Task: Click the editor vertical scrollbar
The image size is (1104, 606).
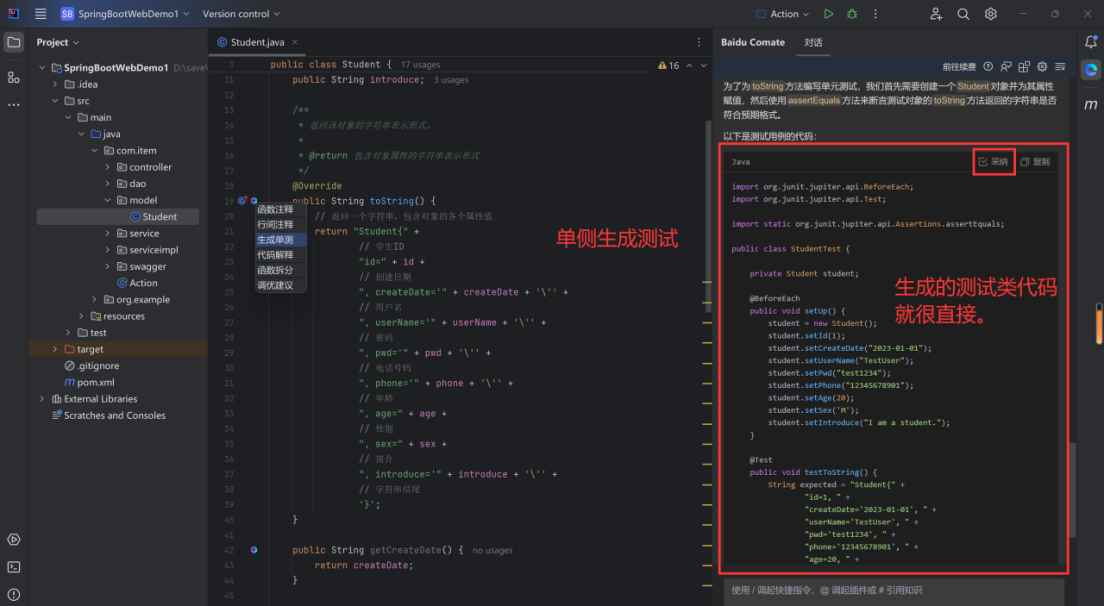Action: click(708, 216)
